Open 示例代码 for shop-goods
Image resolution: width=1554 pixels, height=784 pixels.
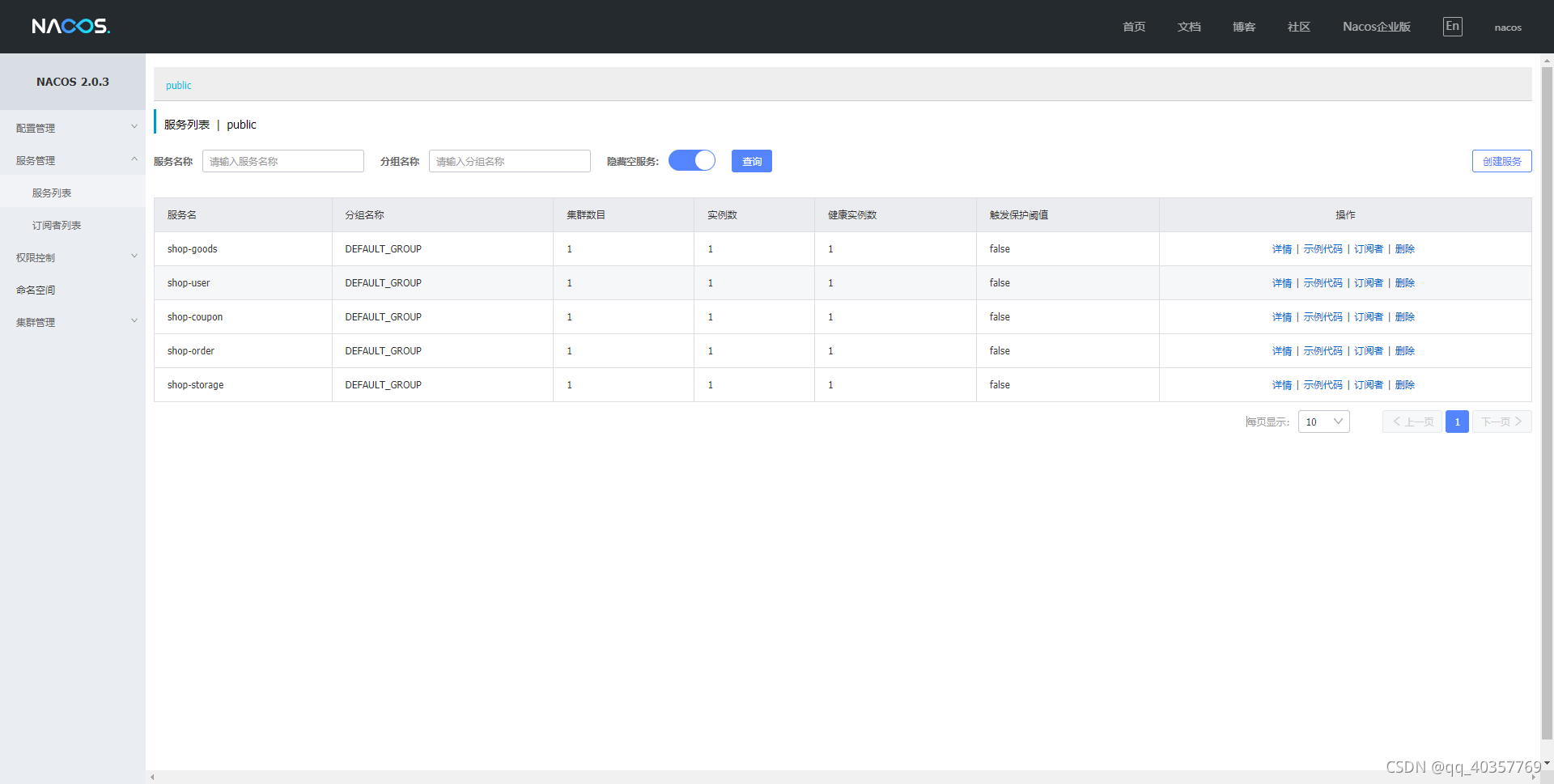pyautogui.click(x=1323, y=249)
